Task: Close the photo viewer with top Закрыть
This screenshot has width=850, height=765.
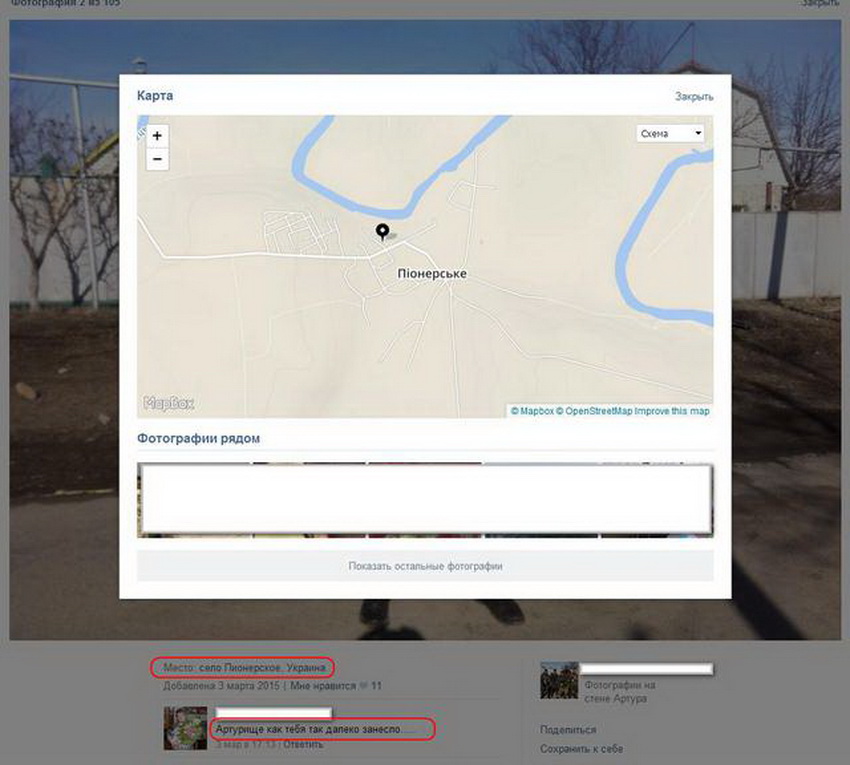Action: click(x=820, y=4)
